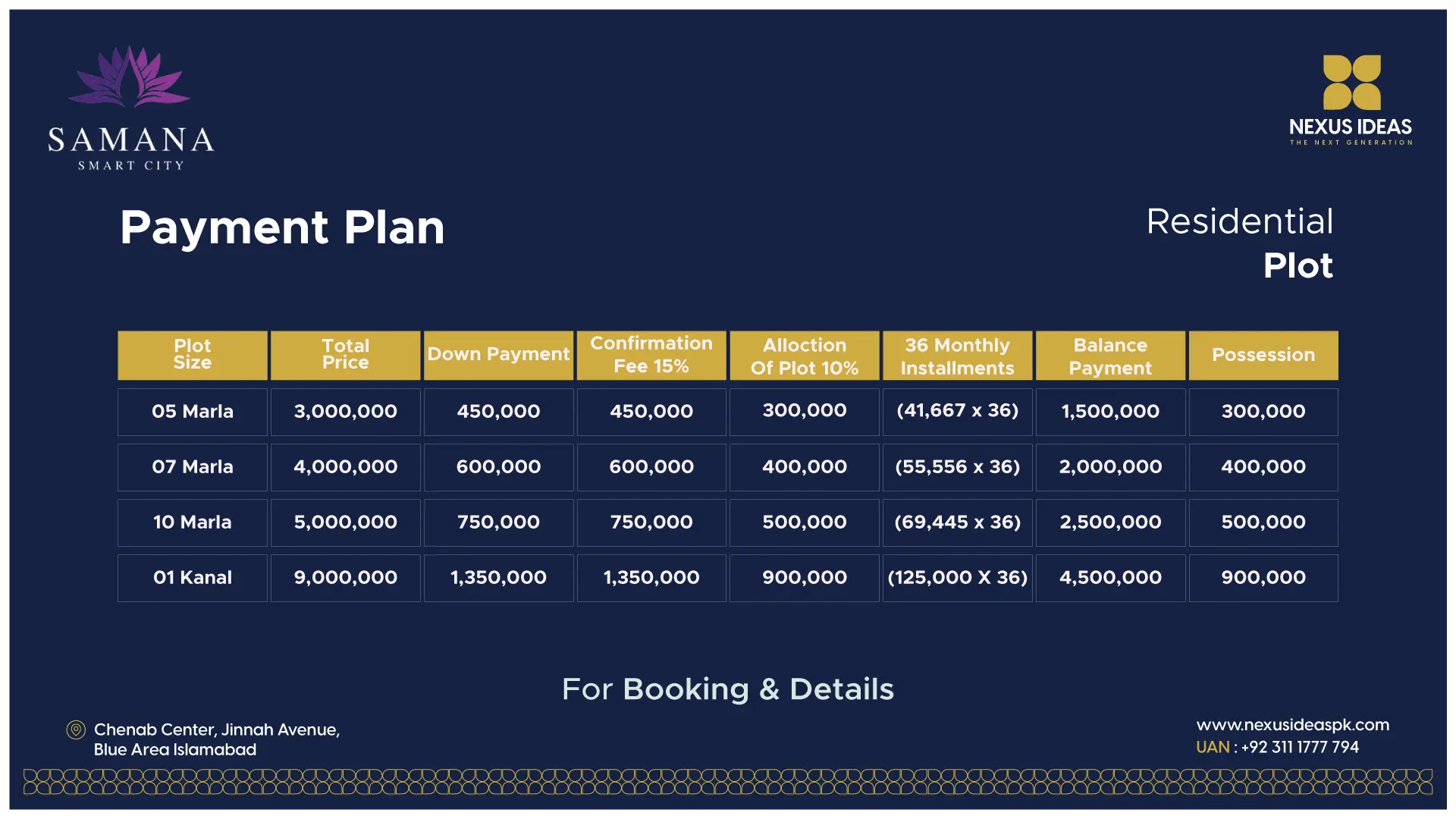Select the 05 Marla plot row
1456x819 pixels.
(x=727, y=411)
